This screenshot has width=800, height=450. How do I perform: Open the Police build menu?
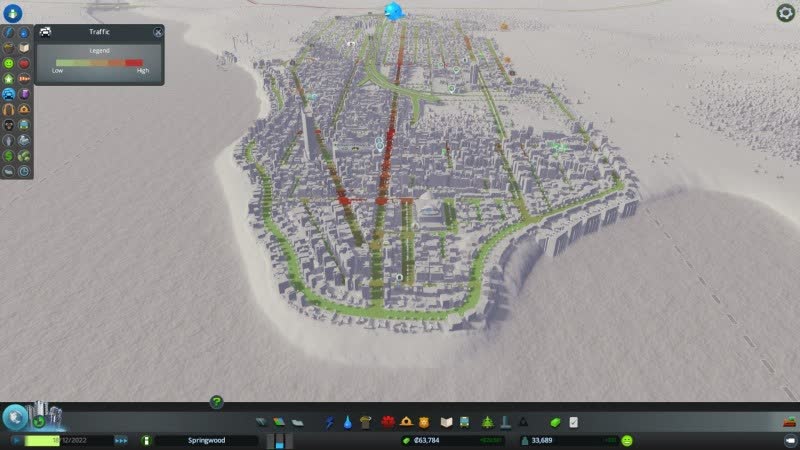pyautogui.click(x=424, y=422)
